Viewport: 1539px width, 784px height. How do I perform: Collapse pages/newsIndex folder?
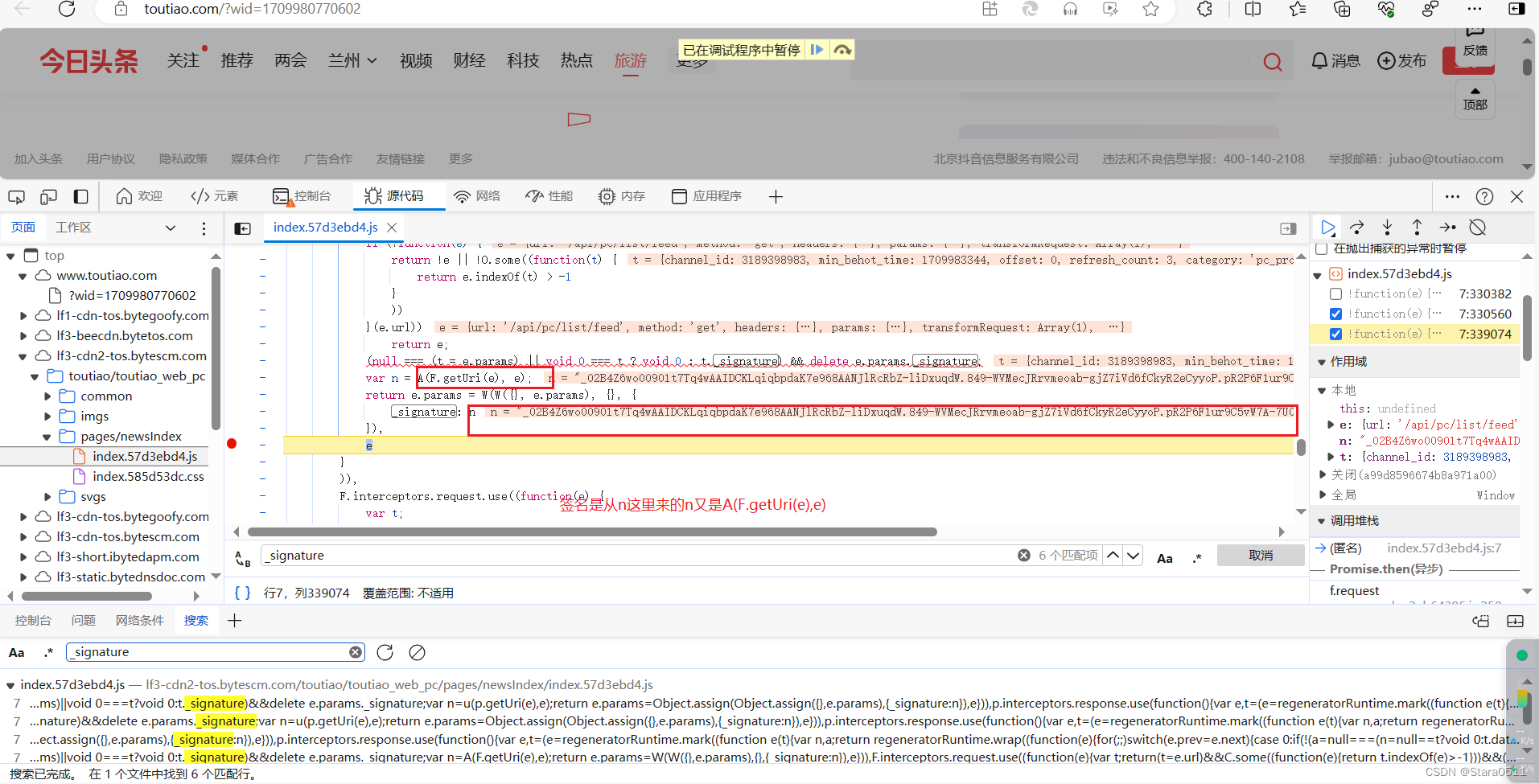click(47, 437)
